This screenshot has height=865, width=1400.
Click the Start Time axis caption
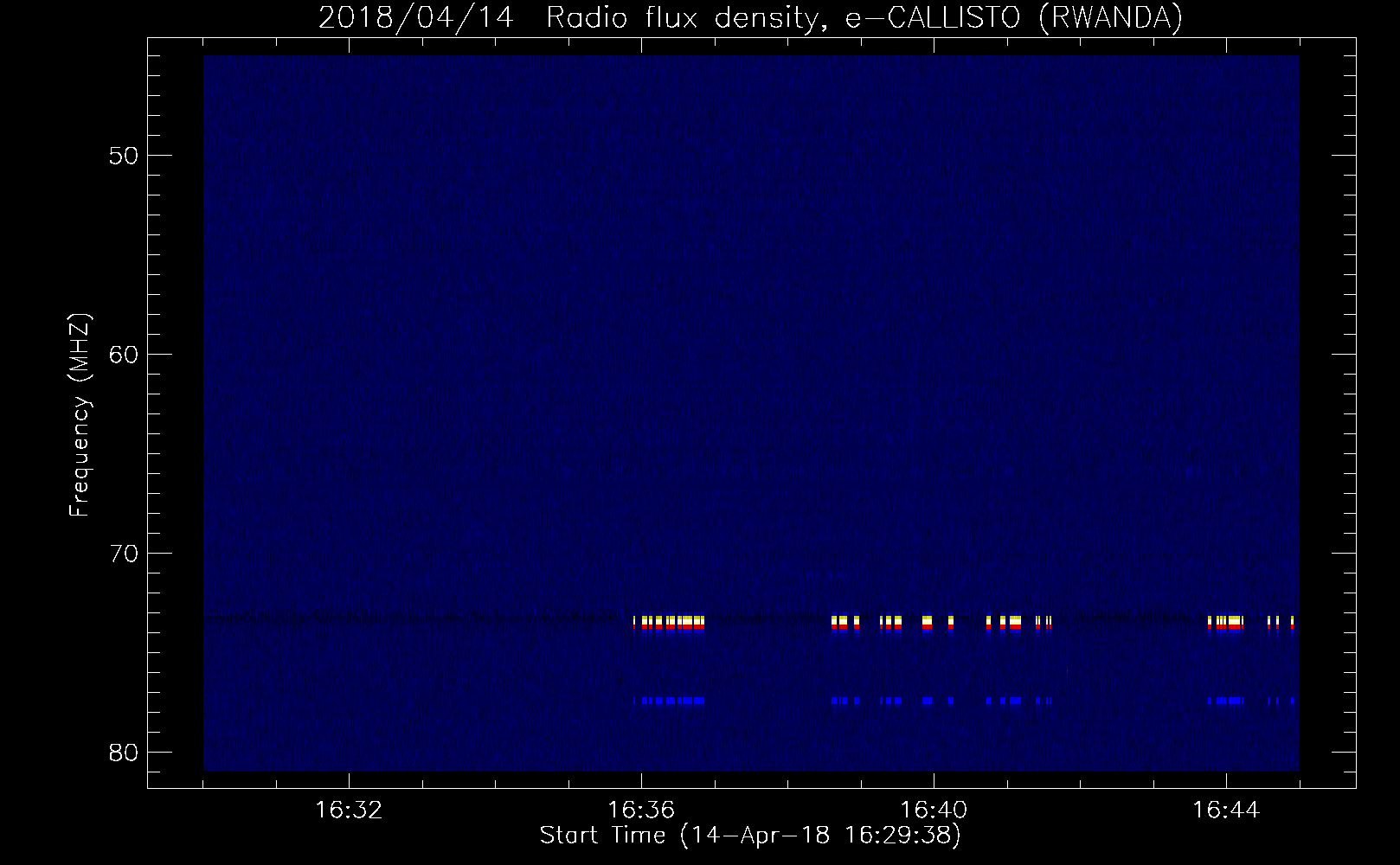pyautogui.click(x=750, y=836)
